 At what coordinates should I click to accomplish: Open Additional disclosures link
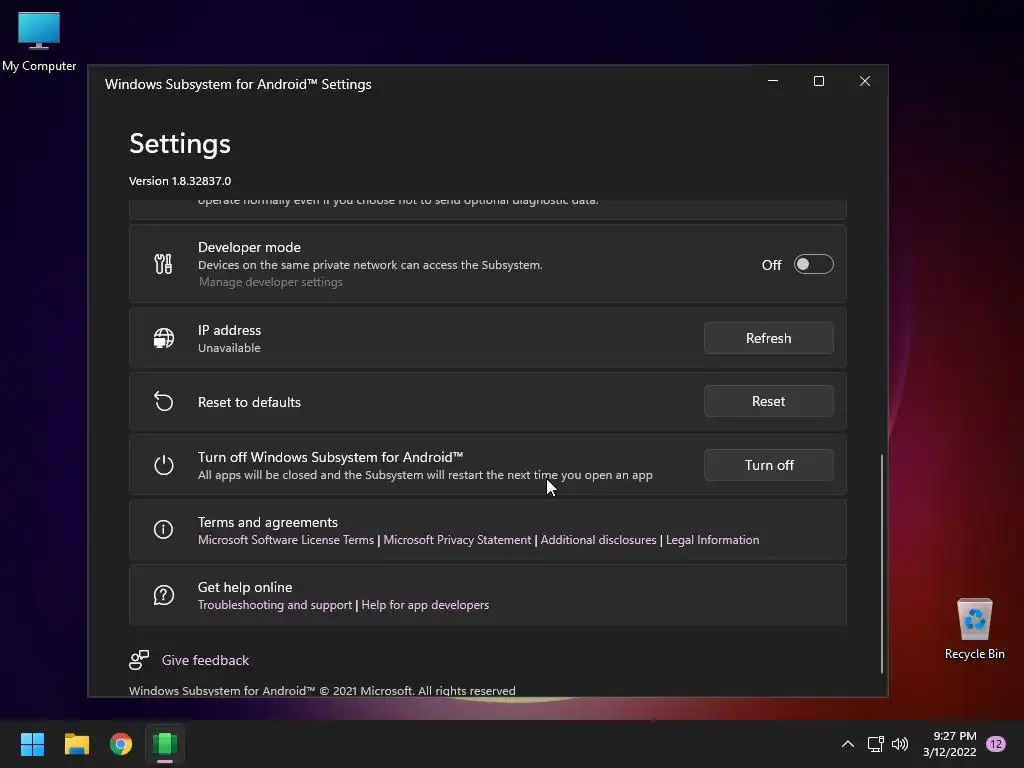[598, 540]
